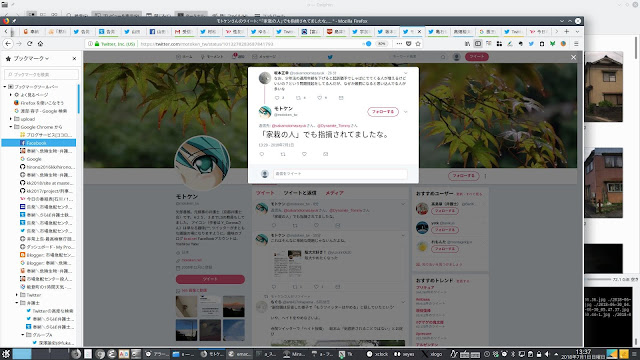
Task: Open Firefox hamburger menu
Action: click(x=576, y=44)
